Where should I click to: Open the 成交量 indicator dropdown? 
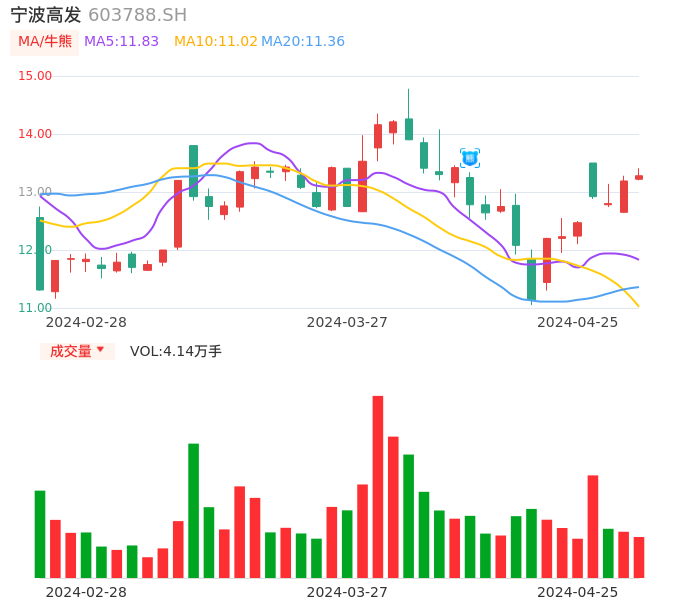pos(78,351)
